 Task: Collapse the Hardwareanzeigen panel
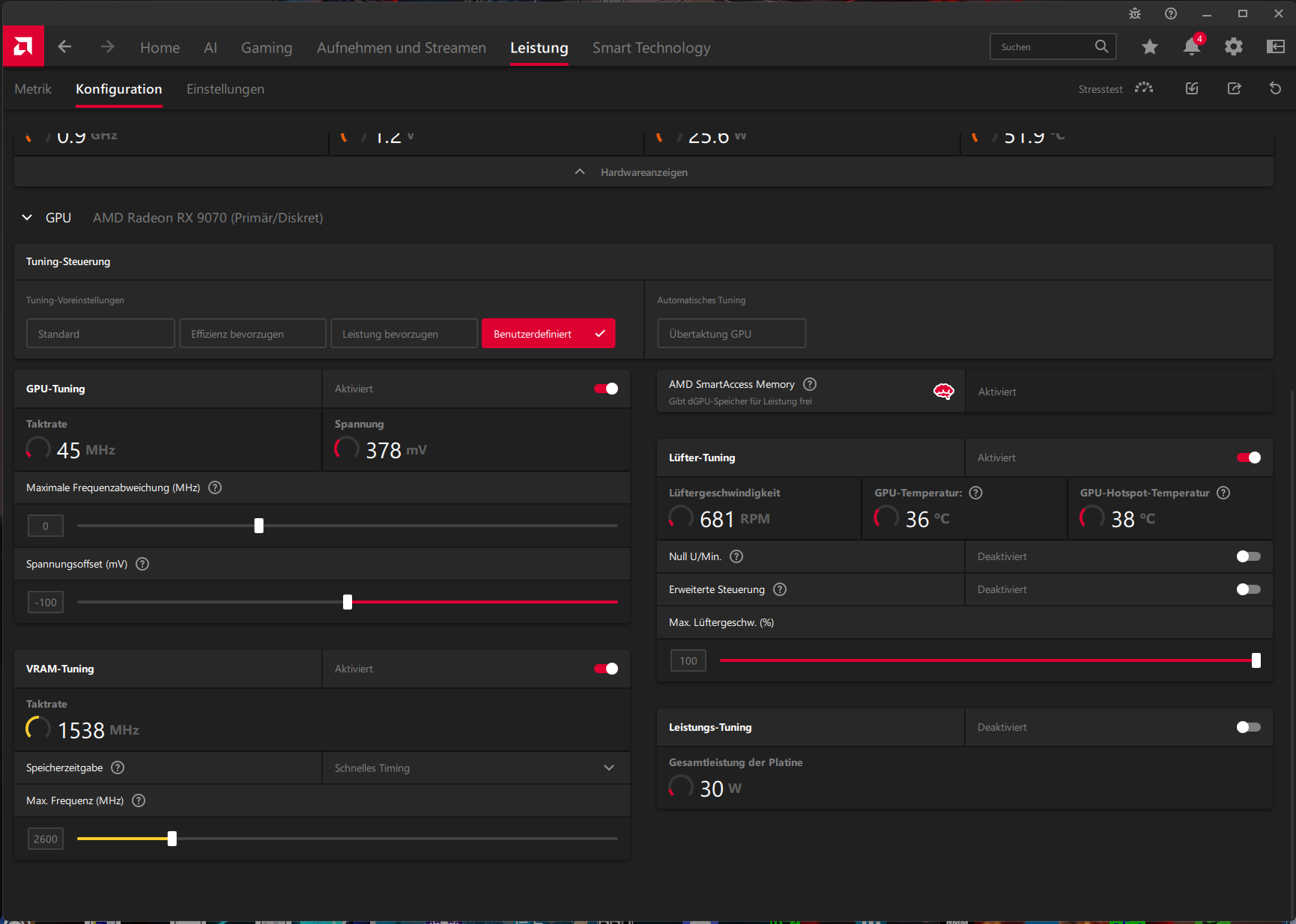pyautogui.click(x=644, y=172)
